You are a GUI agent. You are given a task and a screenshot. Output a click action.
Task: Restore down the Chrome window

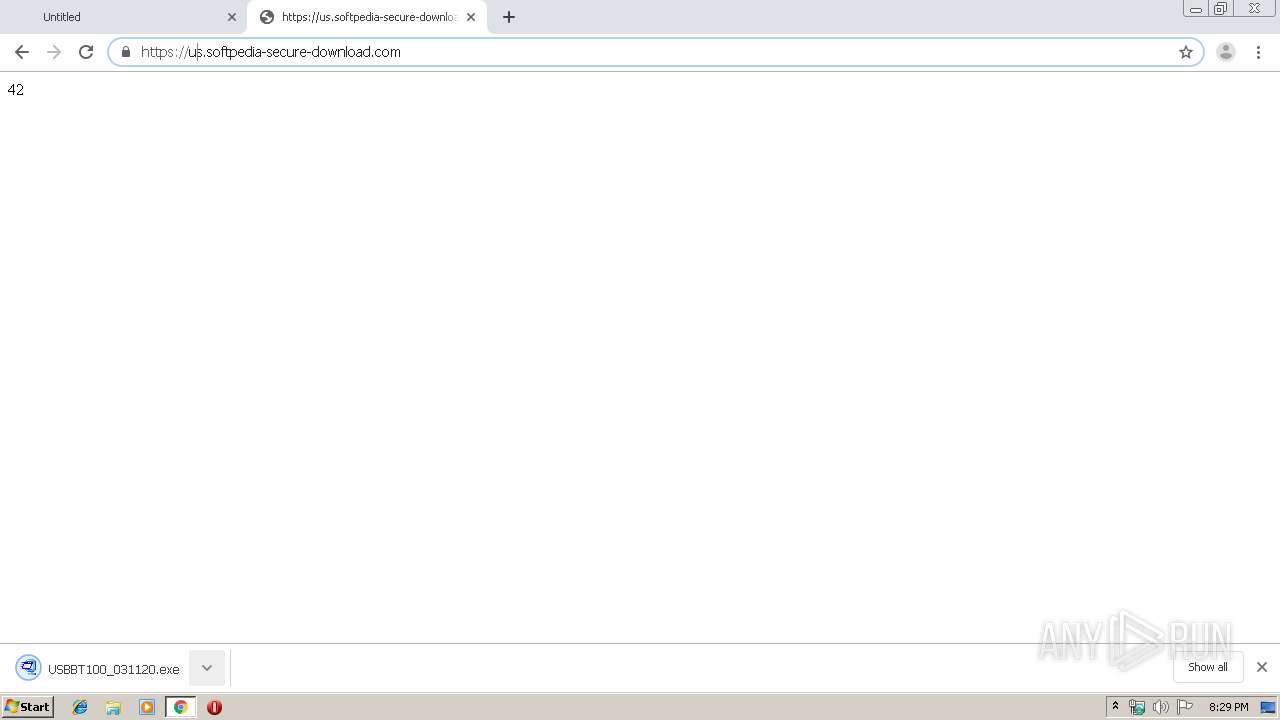[1221, 9]
